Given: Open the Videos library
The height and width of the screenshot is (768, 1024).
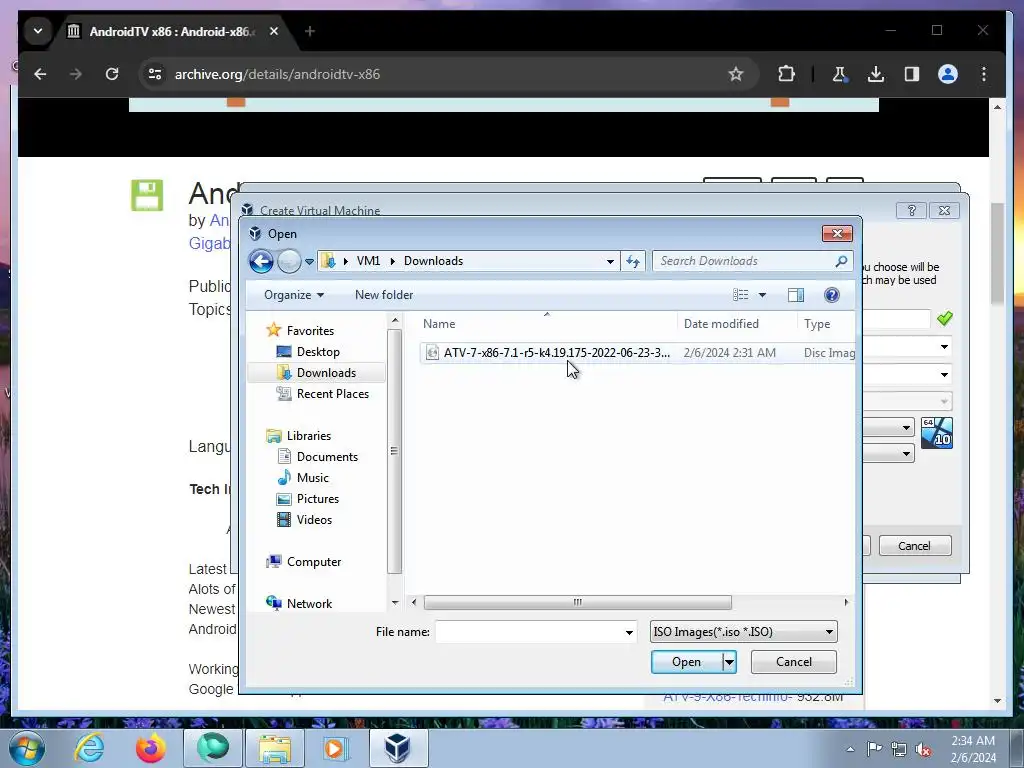Looking at the screenshot, I should [x=314, y=520].
